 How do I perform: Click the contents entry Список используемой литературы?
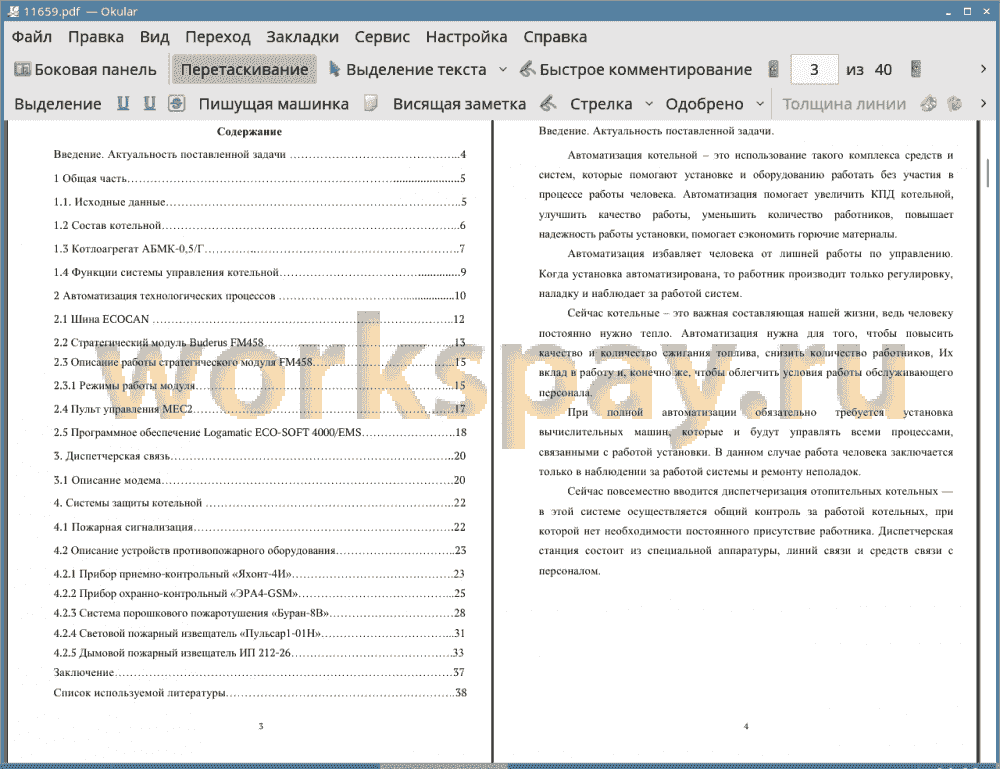[260, 692]
